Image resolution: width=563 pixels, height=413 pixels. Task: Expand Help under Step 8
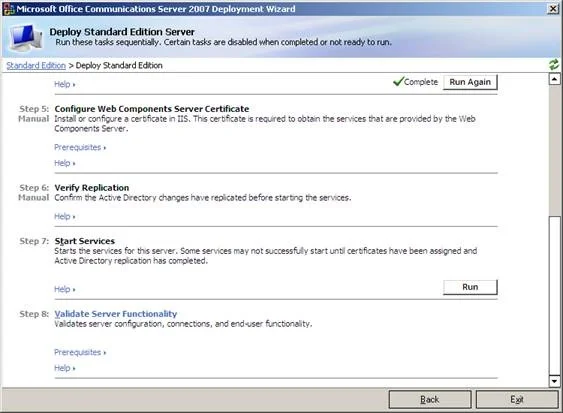pos(65,368)
